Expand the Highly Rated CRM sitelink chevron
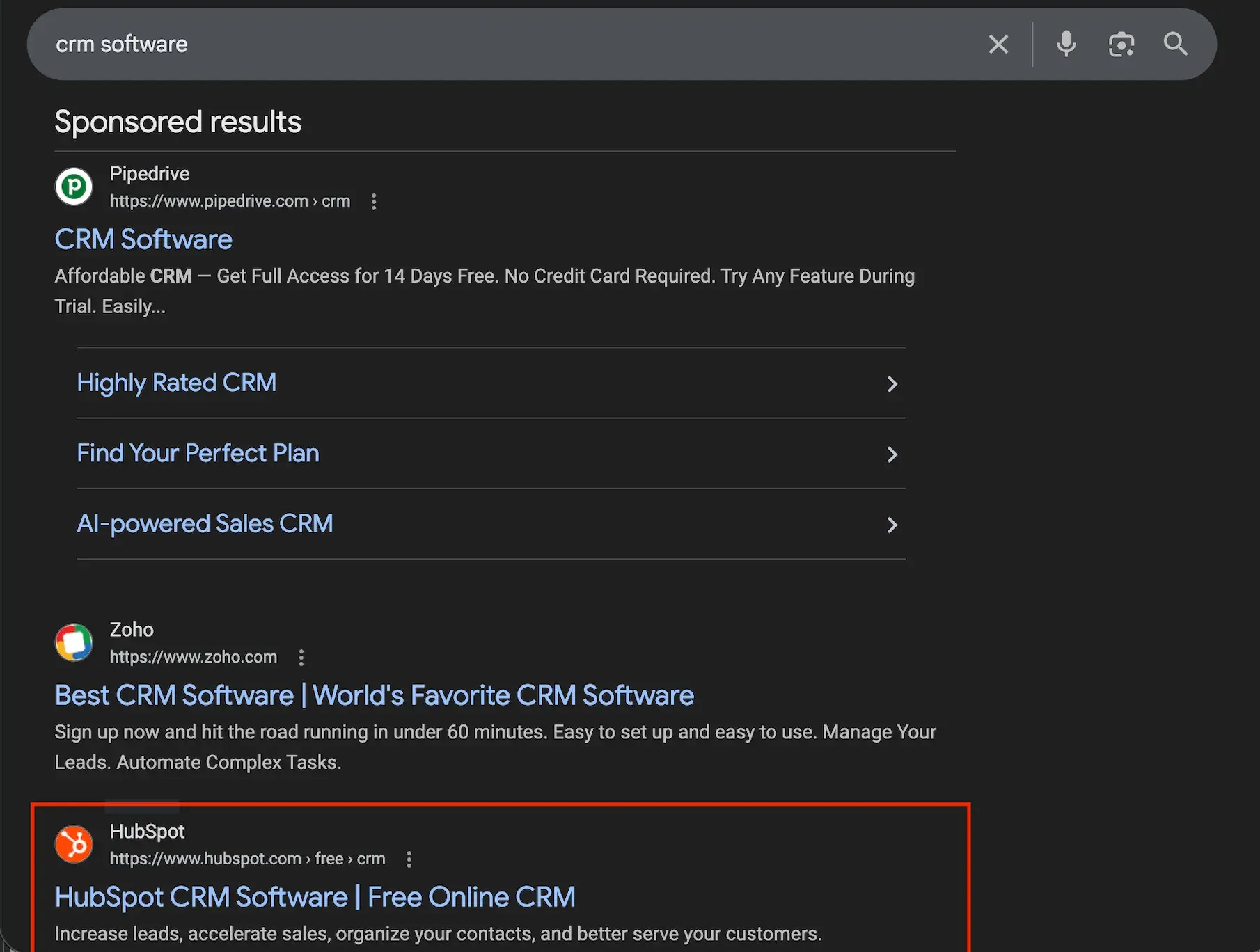Screen dimensions: 1260x952 892,383
